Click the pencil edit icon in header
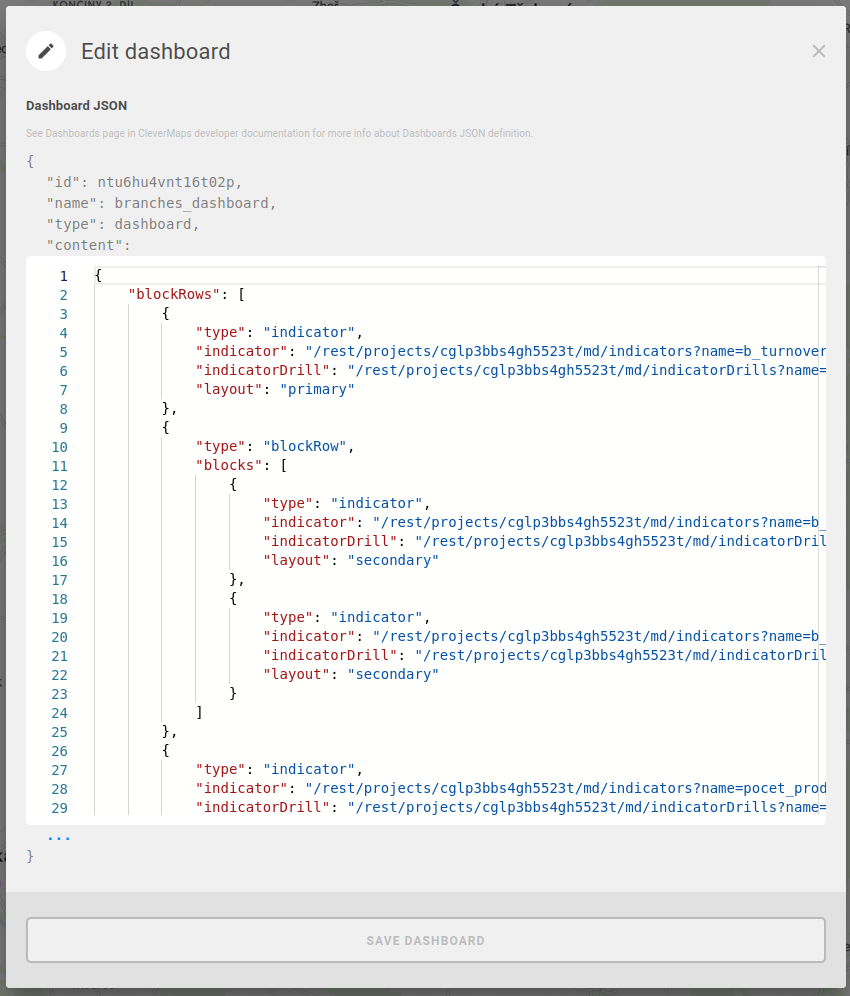This screenshot has height=996, width=850. [x=46, y=51]
